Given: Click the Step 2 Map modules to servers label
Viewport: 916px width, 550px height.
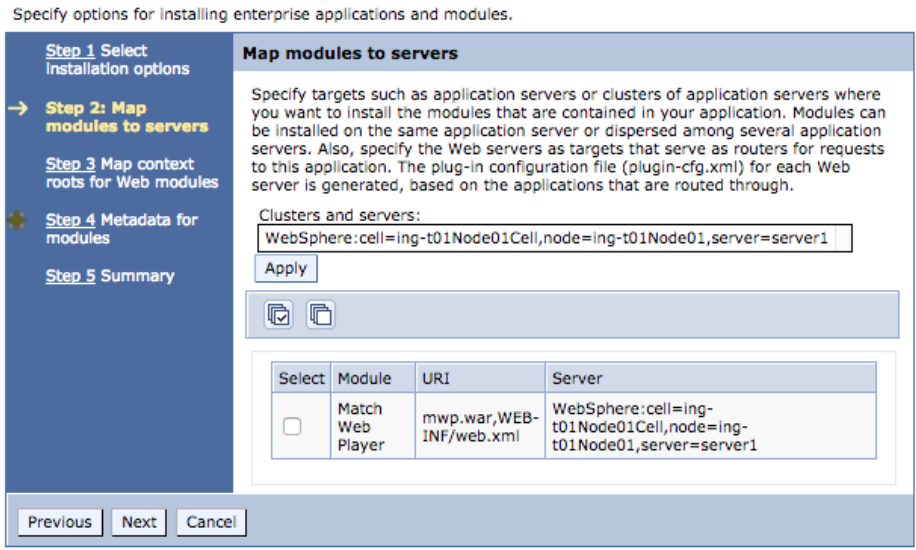Looking at the screenshot, I should tap(127, 117).
